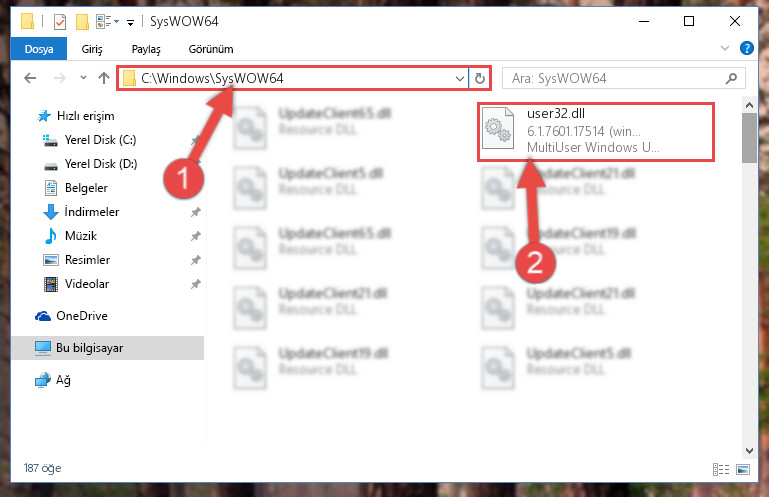Image resolution: width=769 pixels, height=497 pixels.
Task: Expand the ribbon with the chevron
Action: tap(724, 48)
